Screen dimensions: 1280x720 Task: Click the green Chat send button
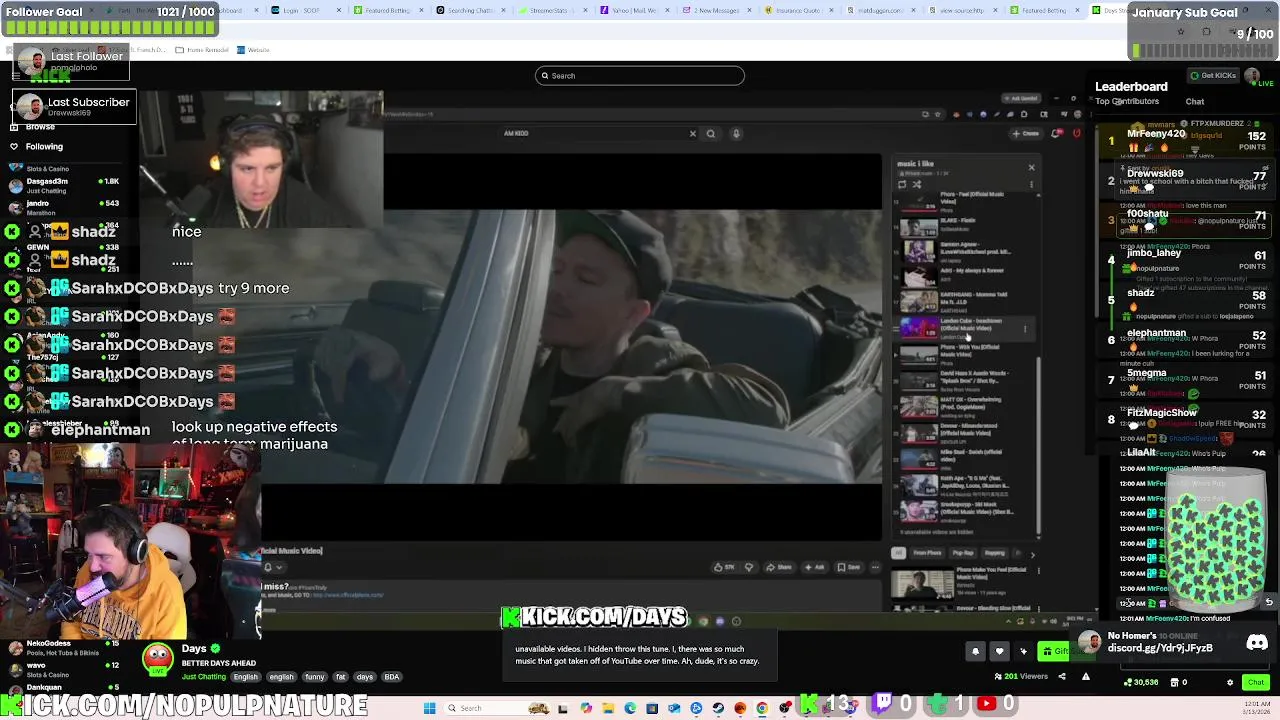click(1256, 683)
